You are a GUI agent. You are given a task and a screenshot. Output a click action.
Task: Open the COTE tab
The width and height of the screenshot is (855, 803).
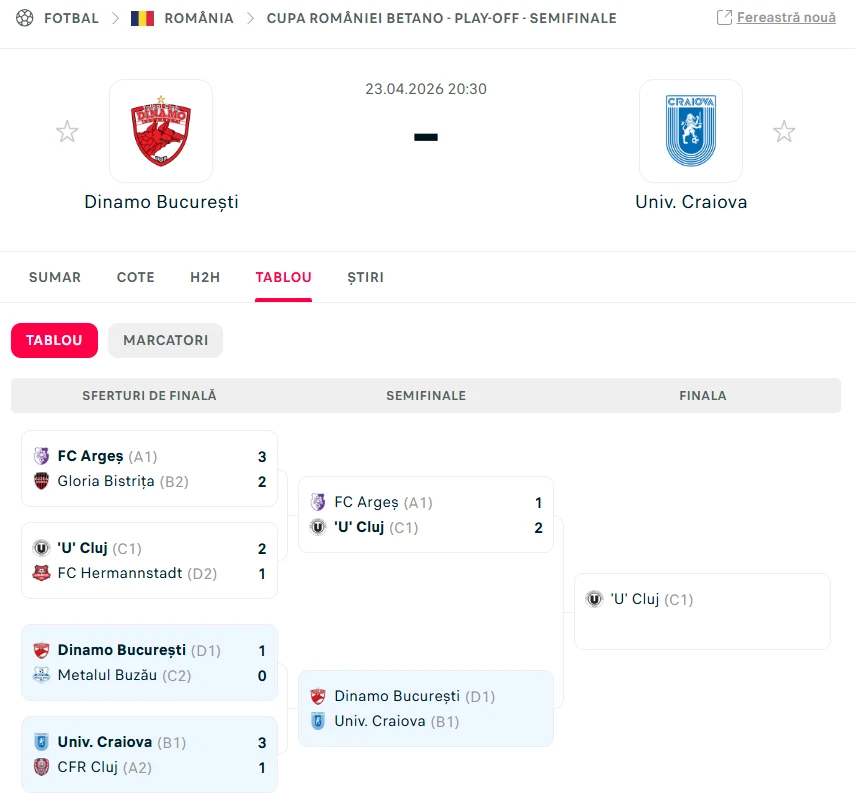[x=136, y=277]
